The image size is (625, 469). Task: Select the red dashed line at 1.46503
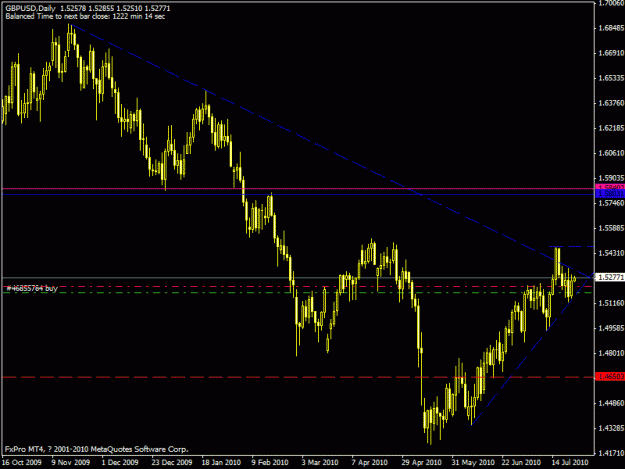coord(298,377)
